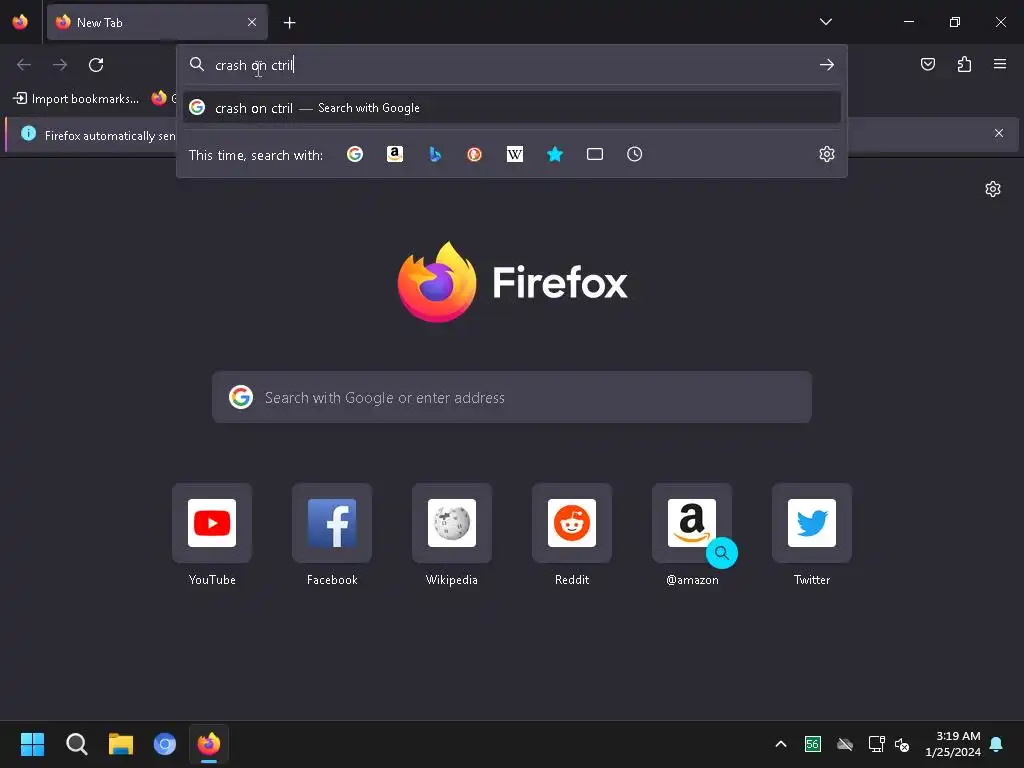
Task: Click the address bar containing 'crash on ctril'
Action: pyautogui.click(x=512, y=65)
